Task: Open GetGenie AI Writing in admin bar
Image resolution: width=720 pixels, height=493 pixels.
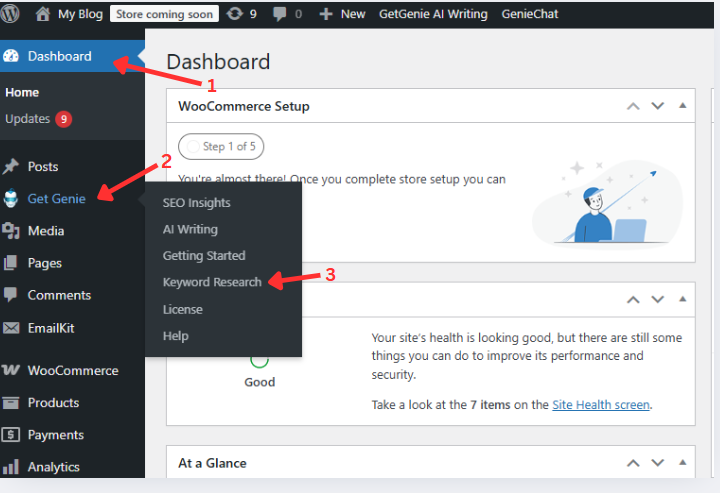Action: [x=433, y=14]
